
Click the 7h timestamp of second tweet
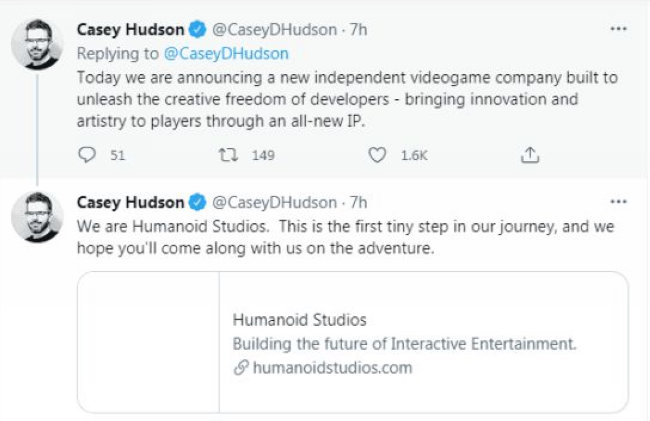click(x=359, y=202)
